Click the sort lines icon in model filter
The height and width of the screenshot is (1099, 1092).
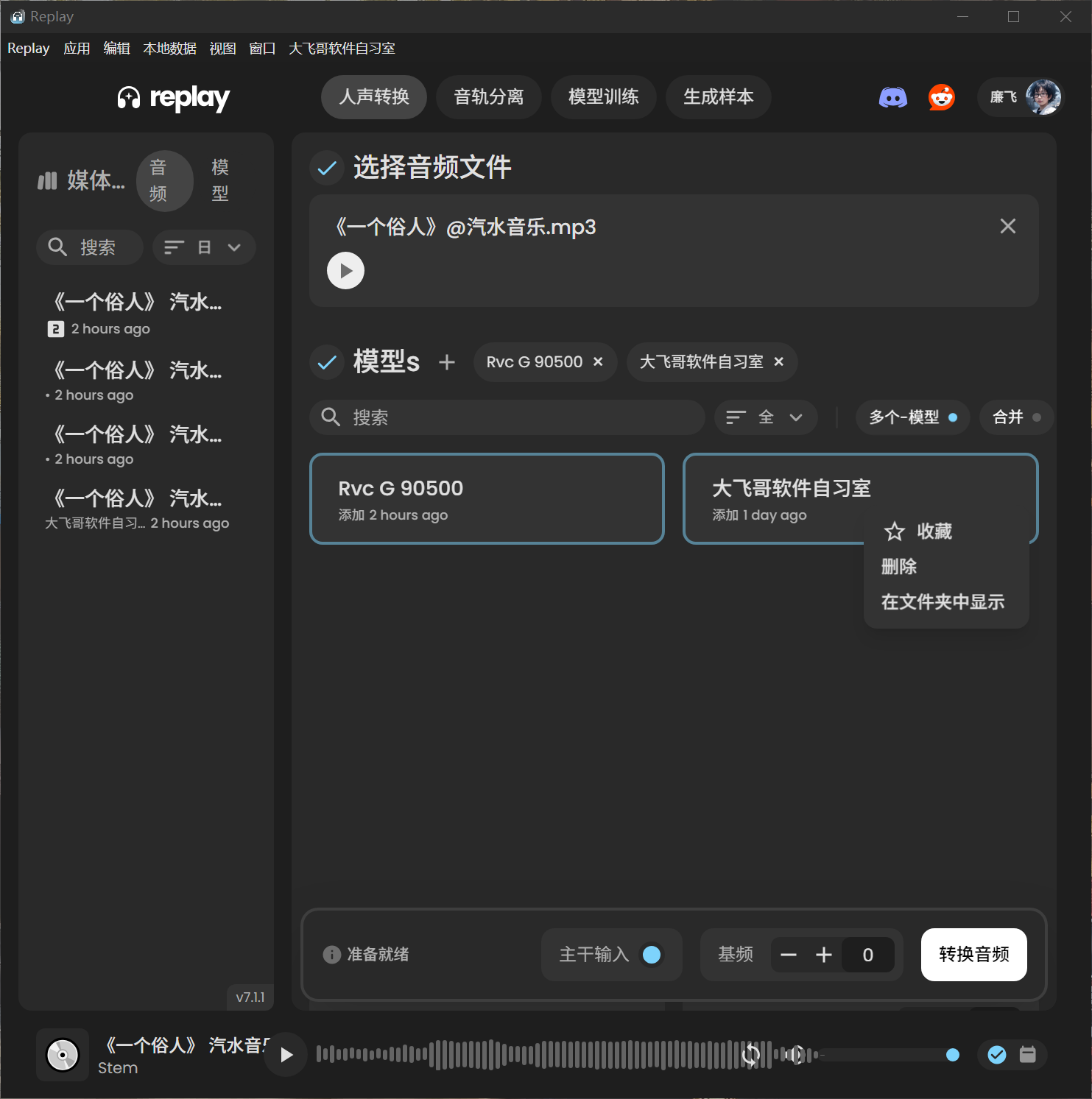[736, 417]
